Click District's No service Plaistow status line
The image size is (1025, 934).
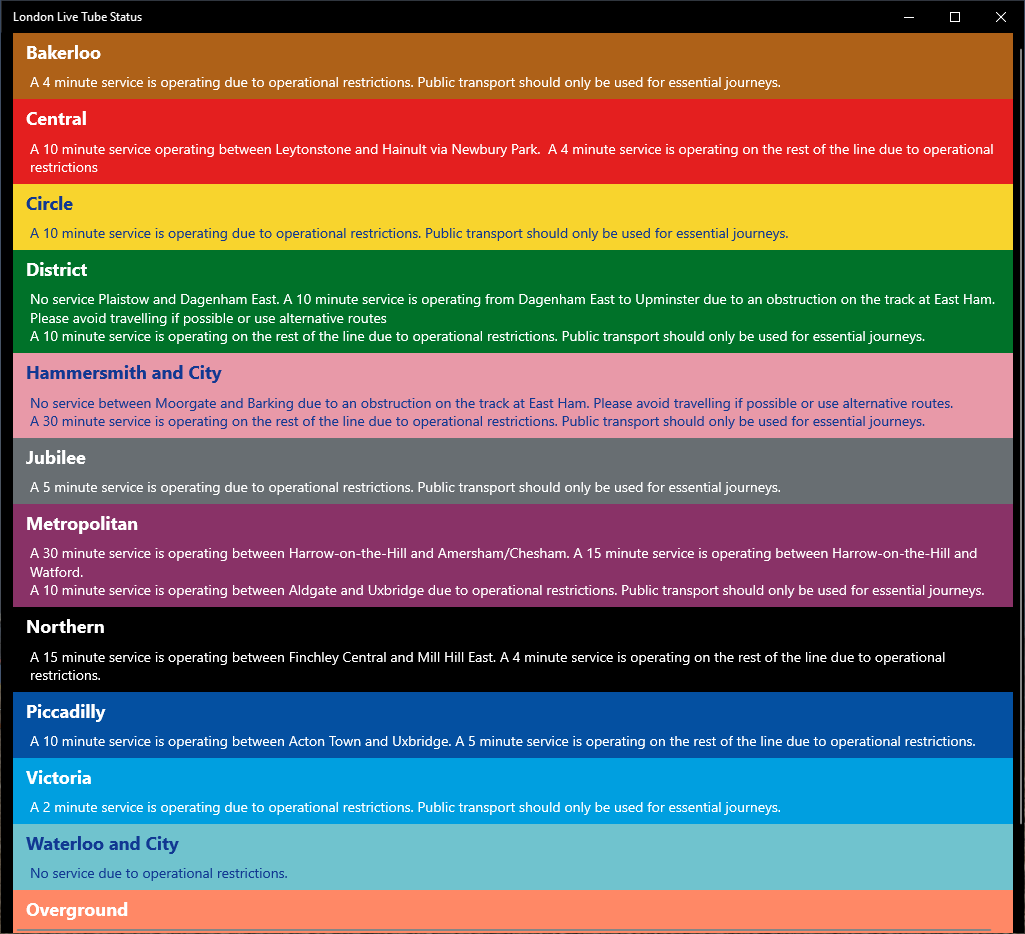[512, 300]
